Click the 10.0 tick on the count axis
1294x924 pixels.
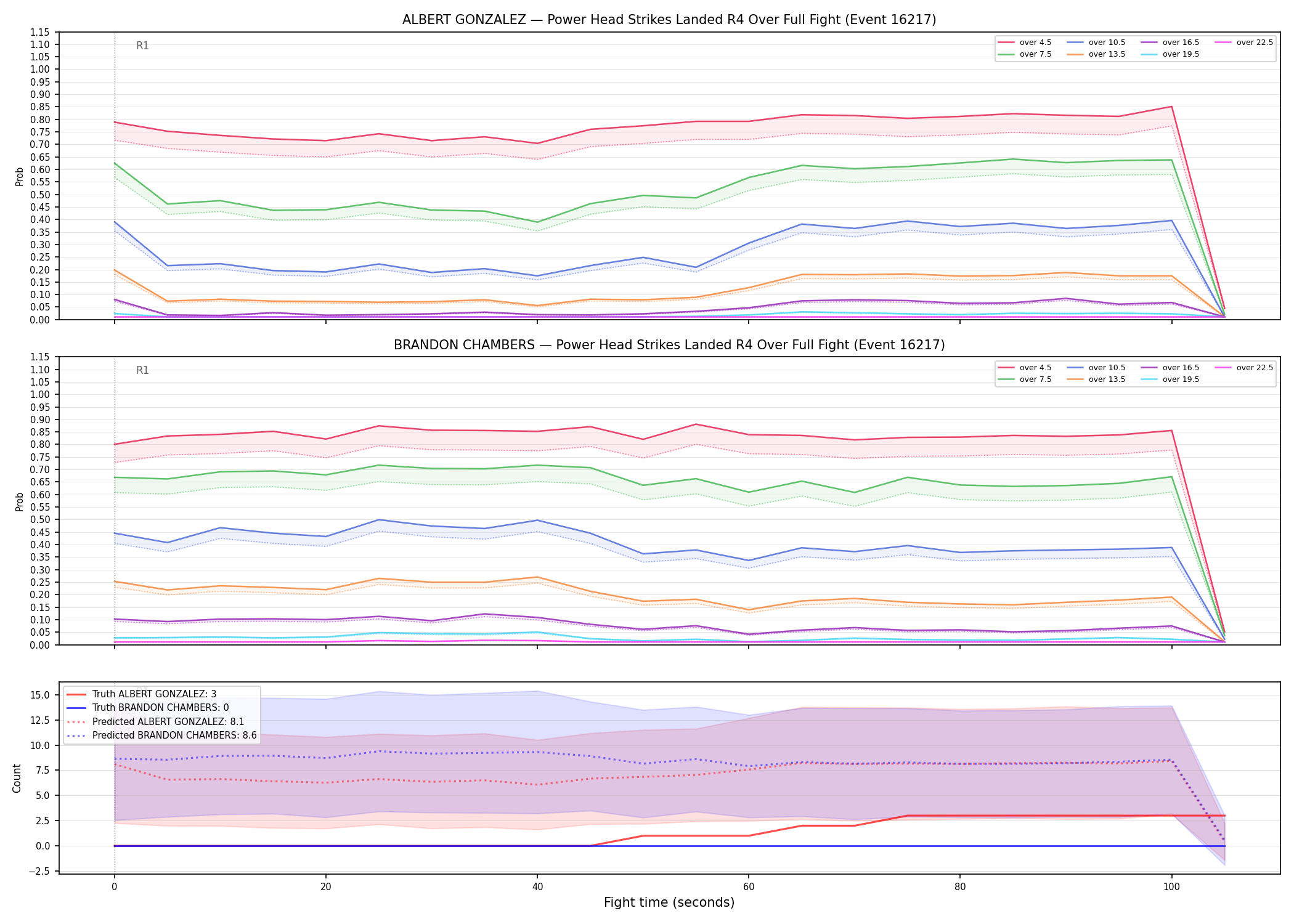pyautogui.click(x=41, y=745)
